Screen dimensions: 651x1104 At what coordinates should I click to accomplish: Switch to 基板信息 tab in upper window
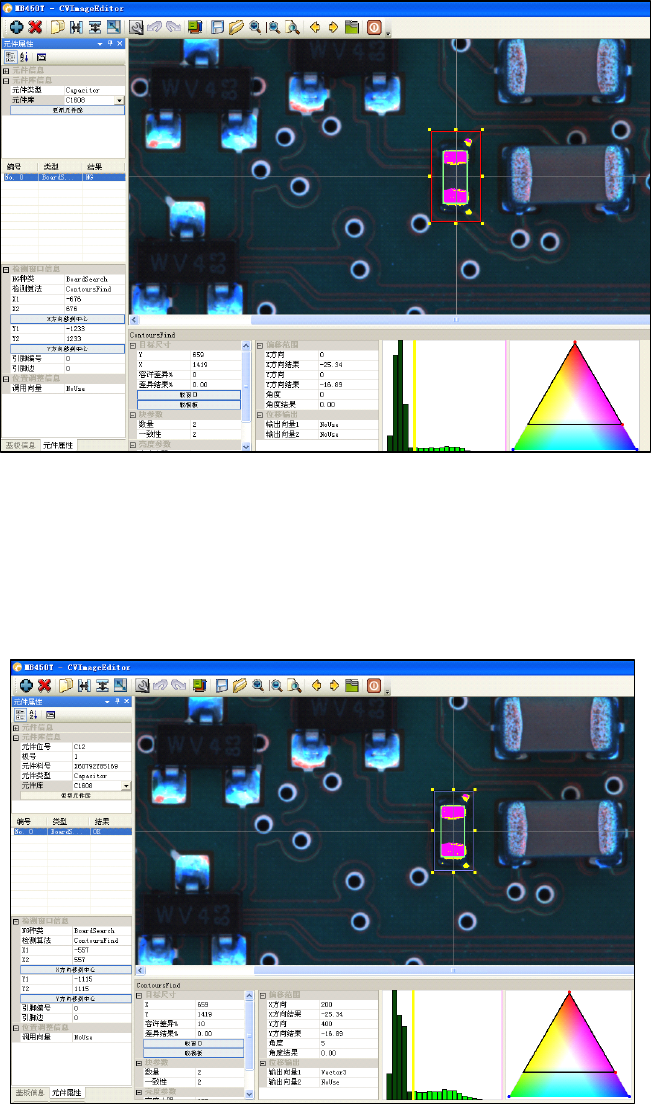pyautogui.click(x=20, y=446)
